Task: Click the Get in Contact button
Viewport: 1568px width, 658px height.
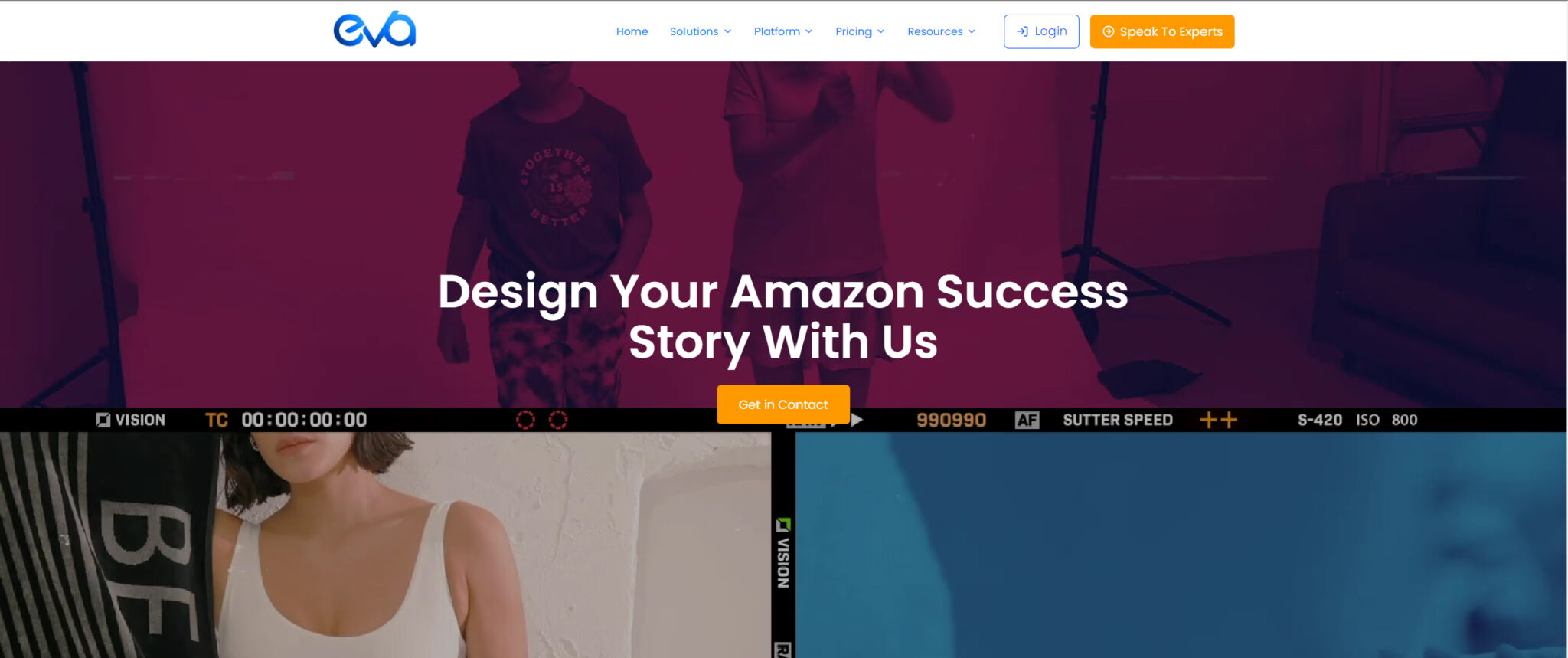Action: 782,404
